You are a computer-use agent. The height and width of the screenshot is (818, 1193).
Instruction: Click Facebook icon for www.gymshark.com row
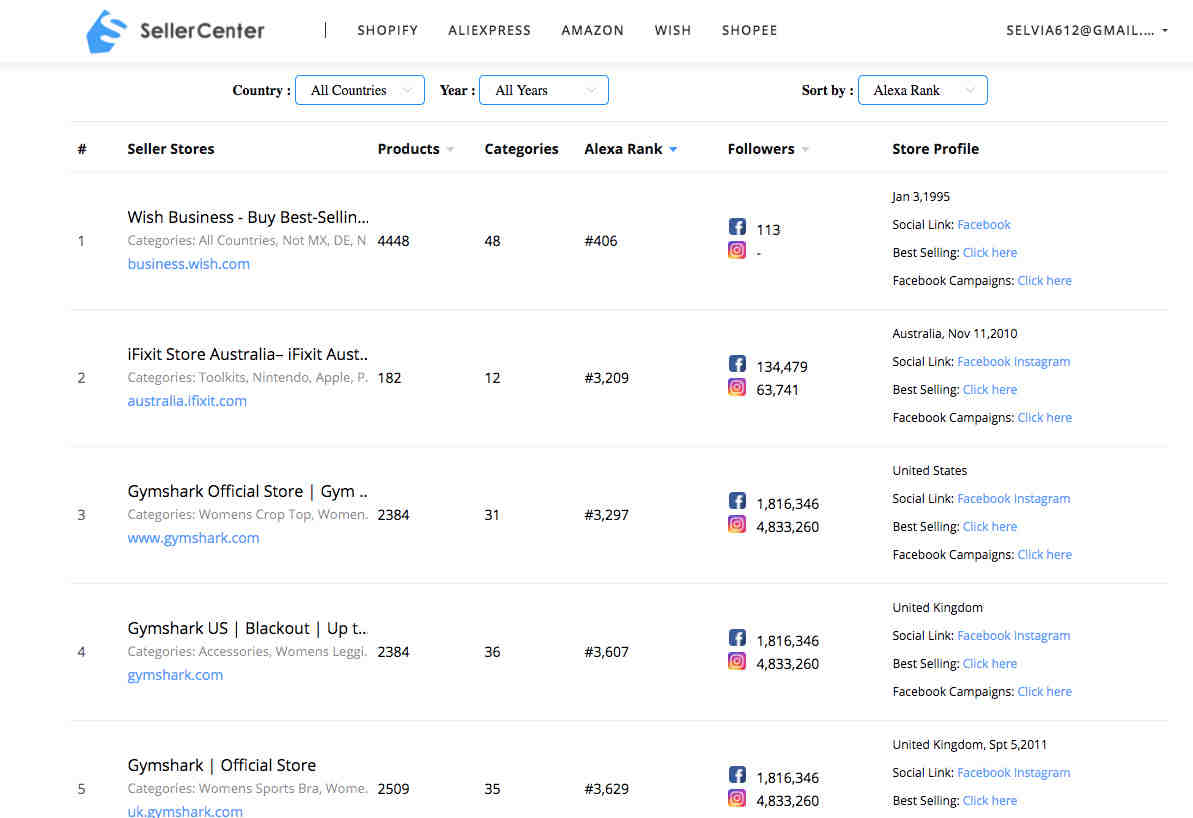[736, 501]
